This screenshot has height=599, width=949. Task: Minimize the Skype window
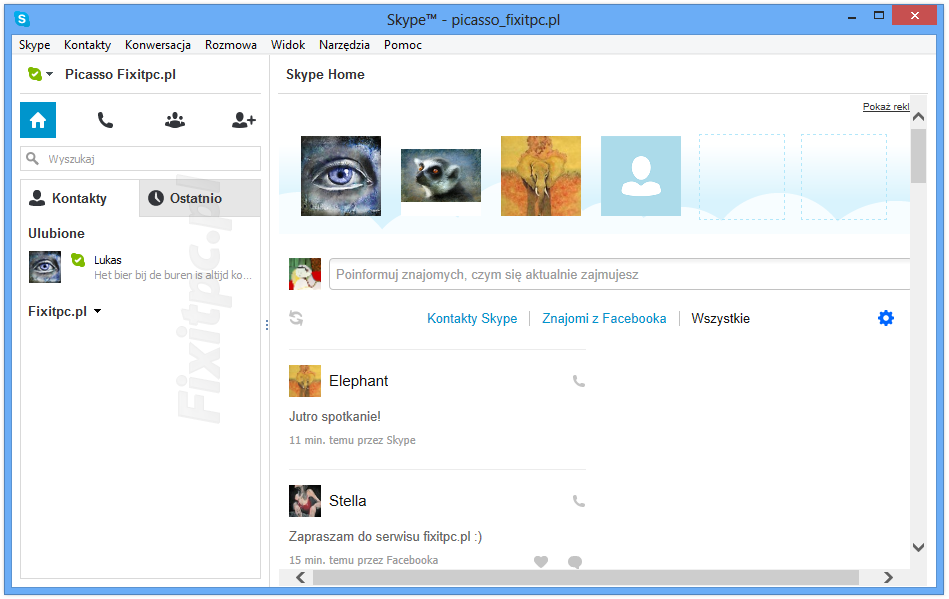[852, 18]
